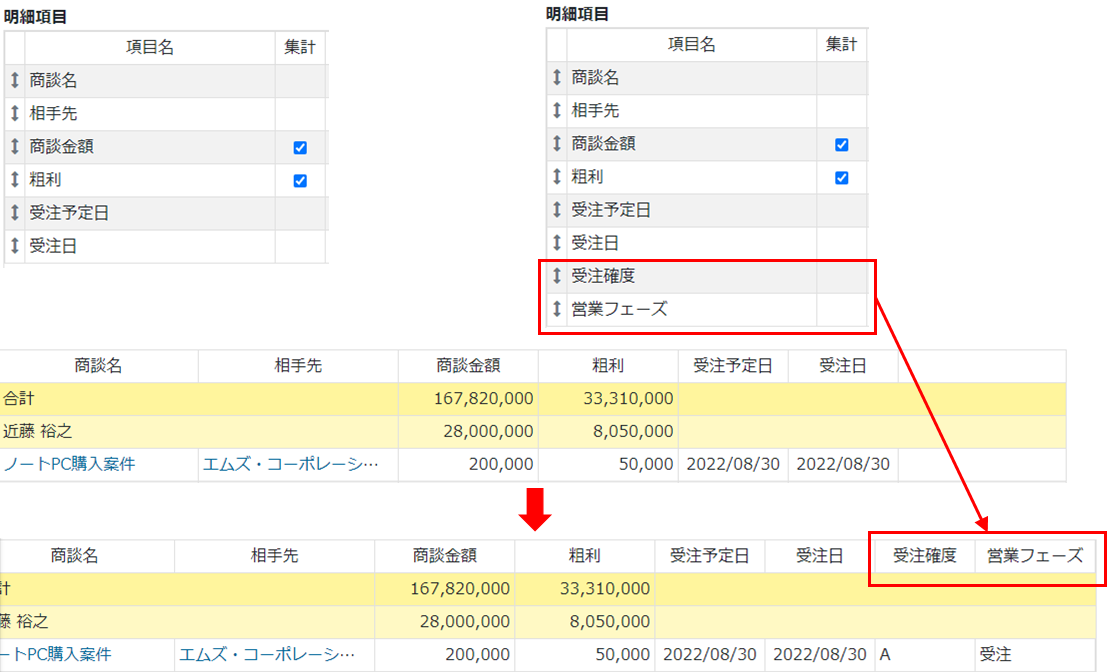Select 受注予定日 row text in left list
Viewport: 1107px width, 672px height.
(x=69, y=213)
